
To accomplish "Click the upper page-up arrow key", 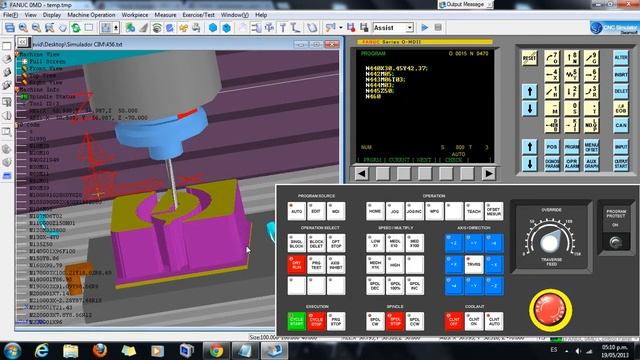I will [x=529, y=91].
